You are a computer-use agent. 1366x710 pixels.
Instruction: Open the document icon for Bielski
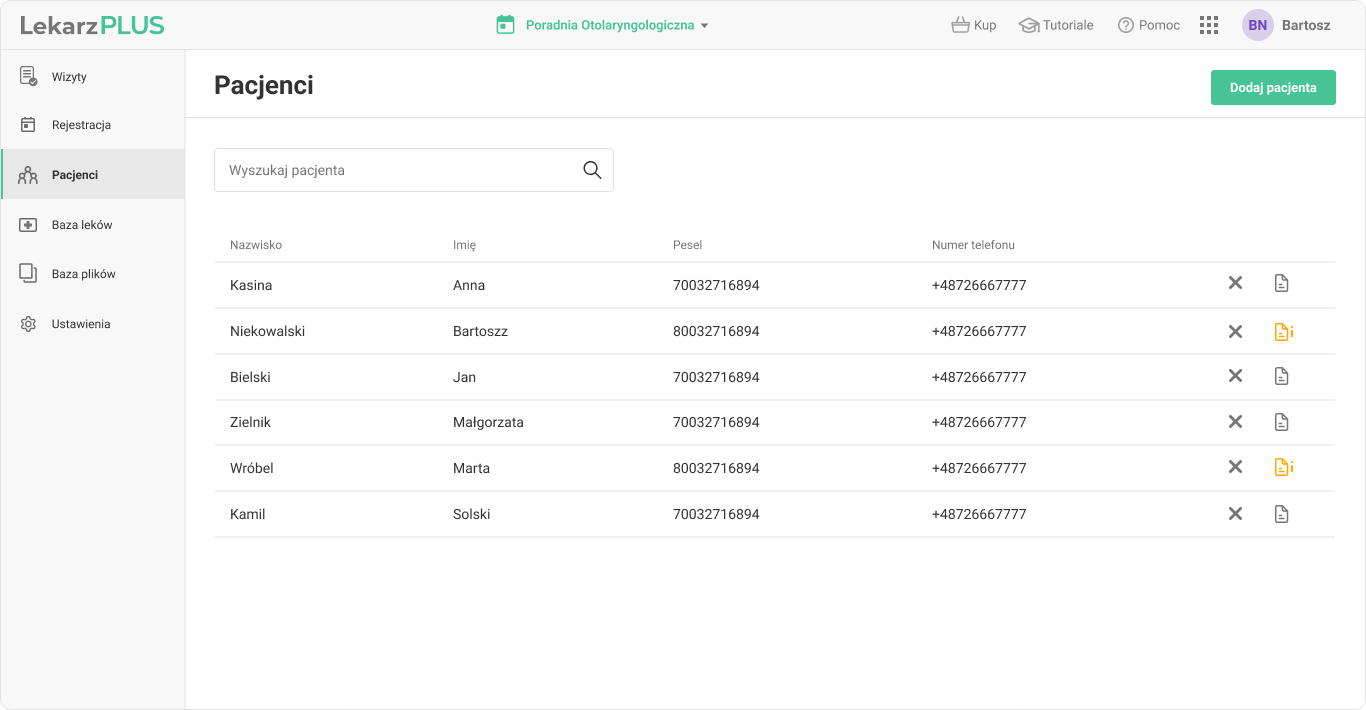point(1281,377)
